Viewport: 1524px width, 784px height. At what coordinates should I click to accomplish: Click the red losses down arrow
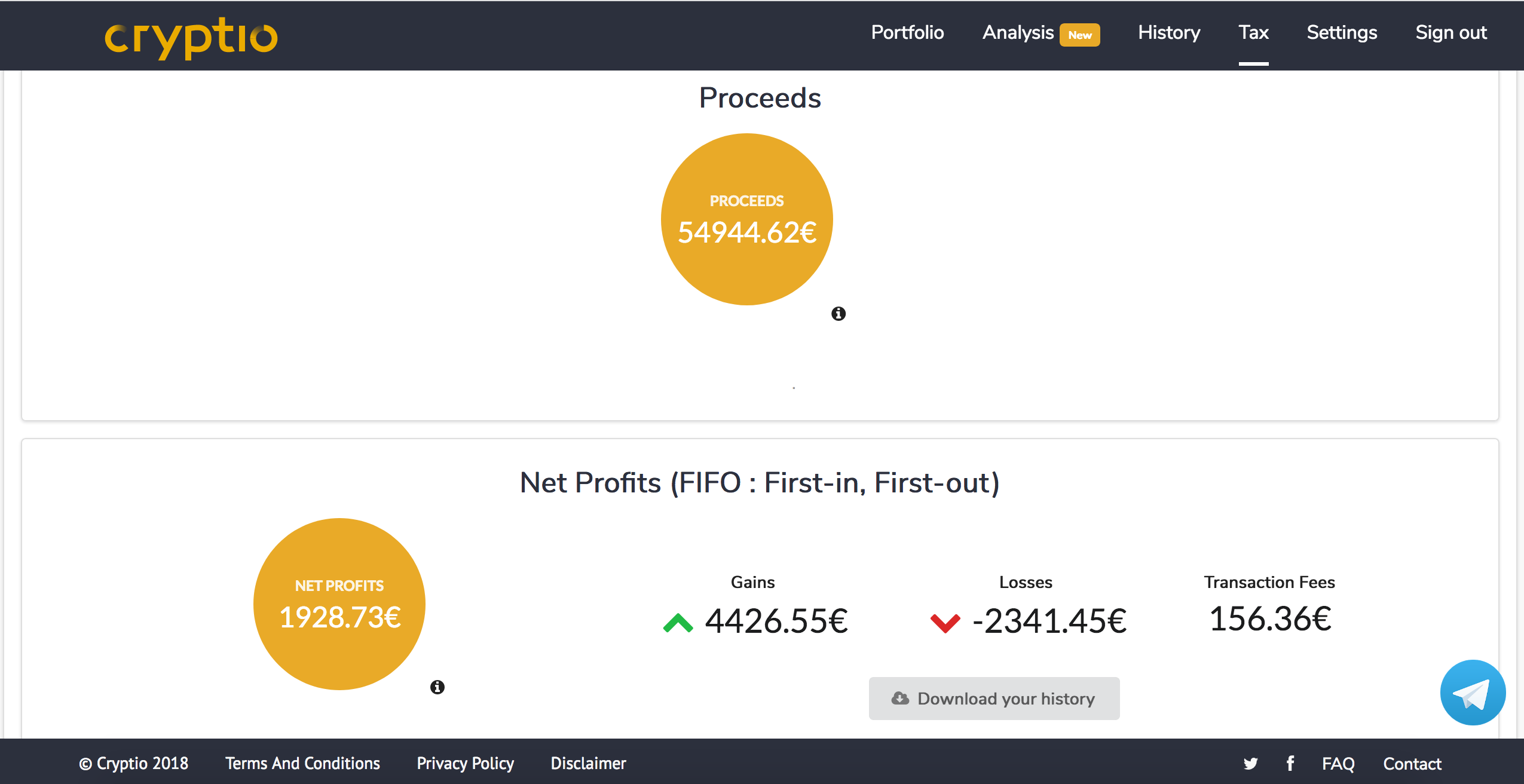[945, 623]
